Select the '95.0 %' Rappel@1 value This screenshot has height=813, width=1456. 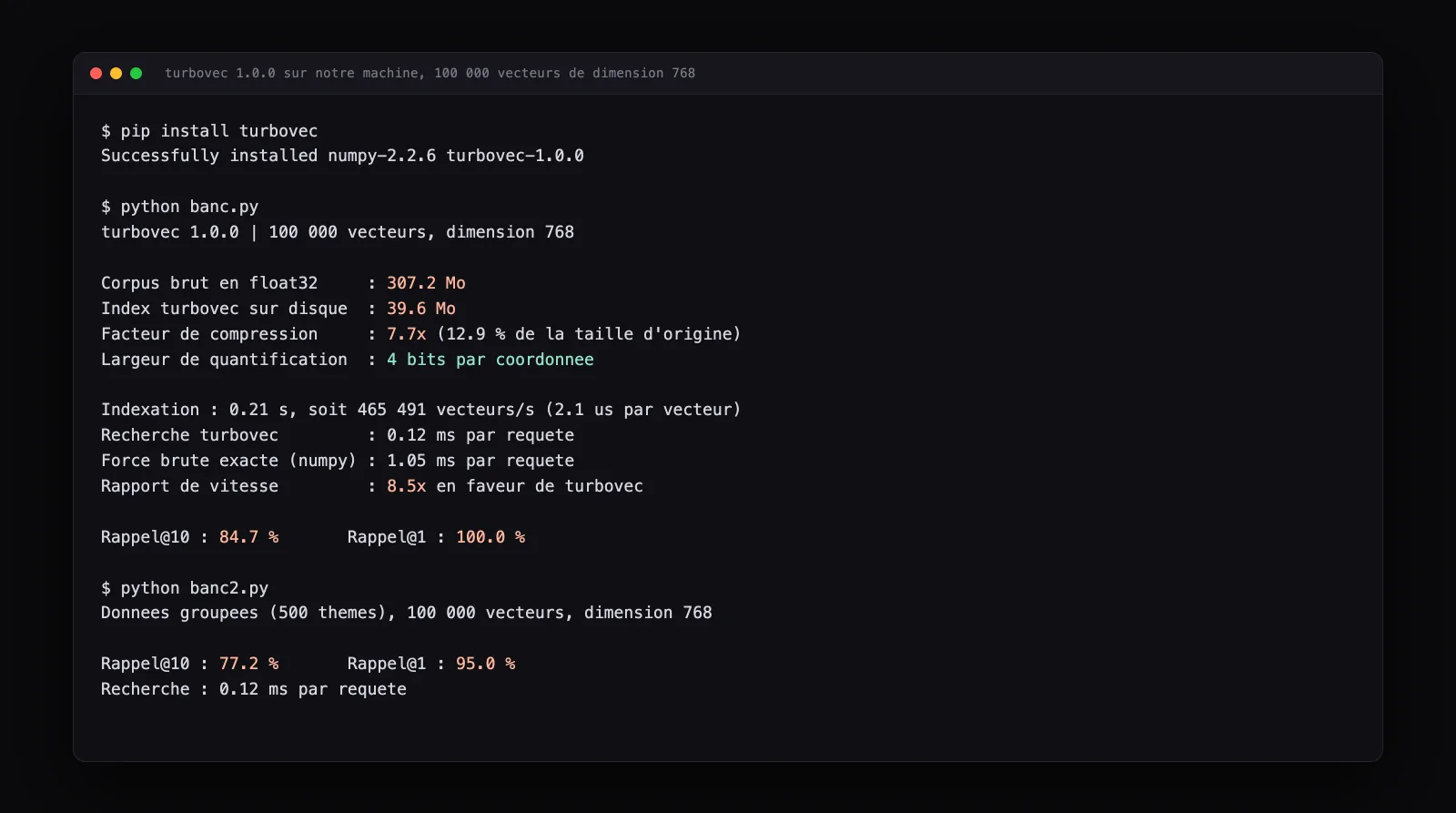tap(486, 664)
